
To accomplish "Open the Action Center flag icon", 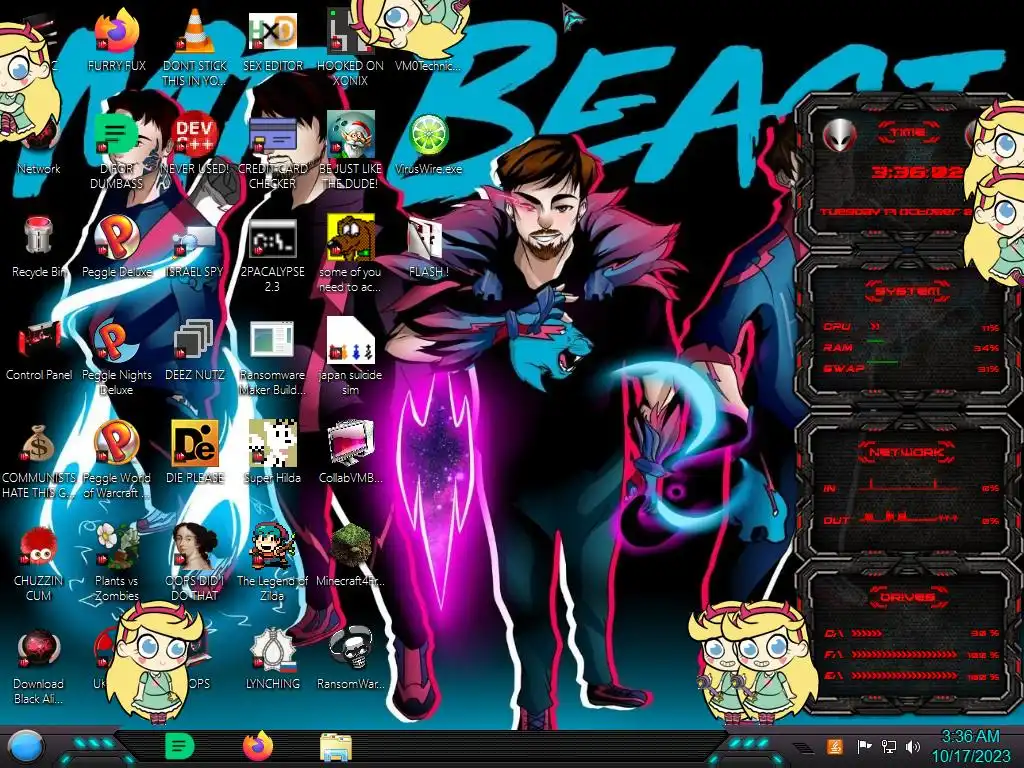I will tap(863, 746).
